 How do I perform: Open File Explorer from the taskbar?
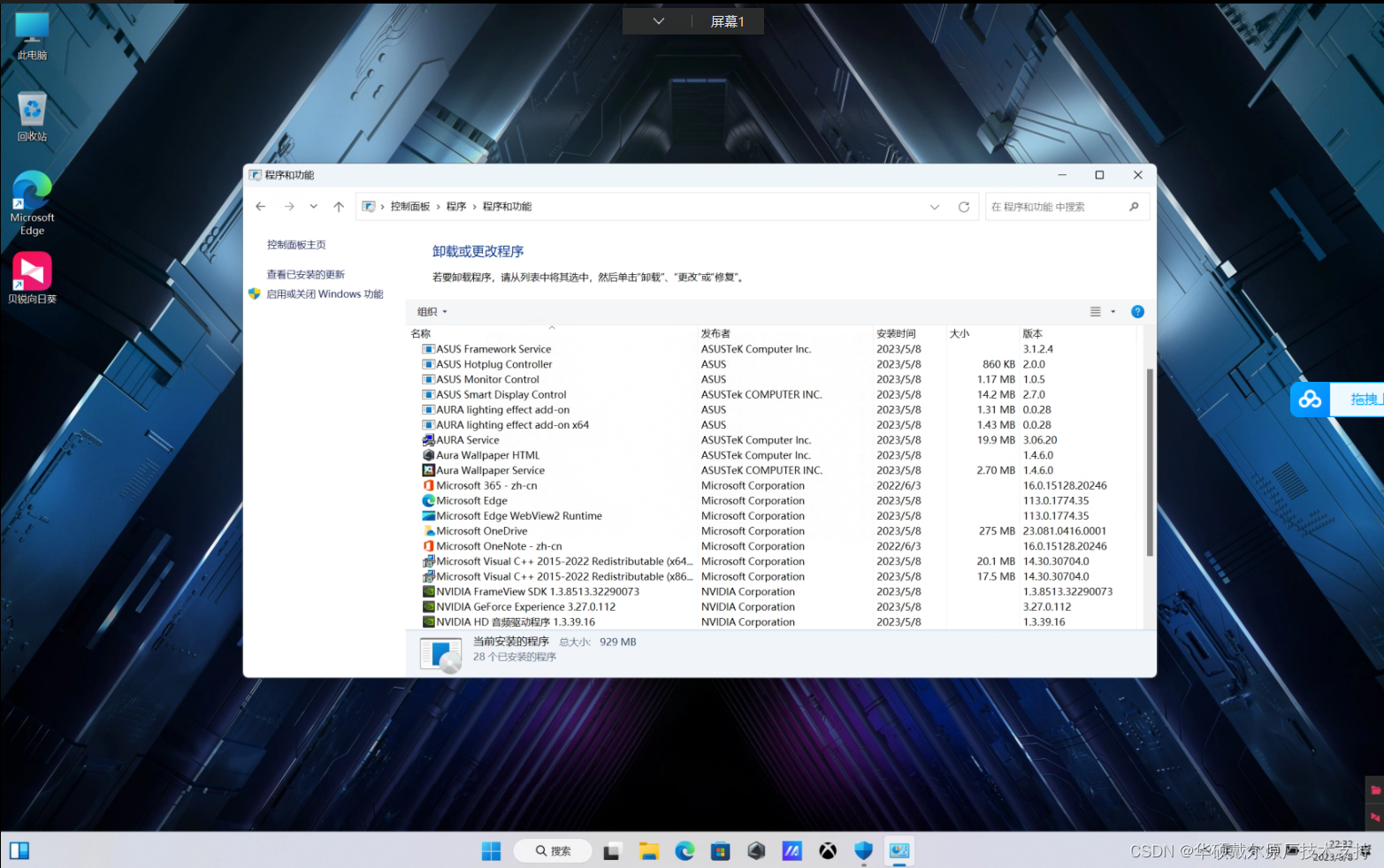pyautogui.click(x=649, y=851)
